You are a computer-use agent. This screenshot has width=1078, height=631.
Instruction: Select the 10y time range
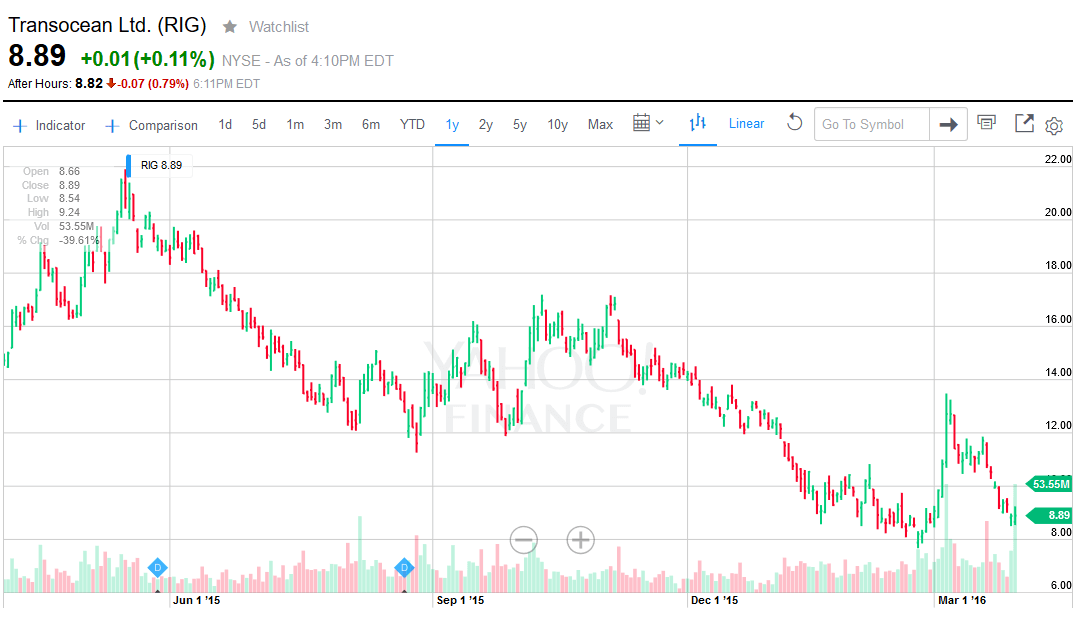pos(557,124)
